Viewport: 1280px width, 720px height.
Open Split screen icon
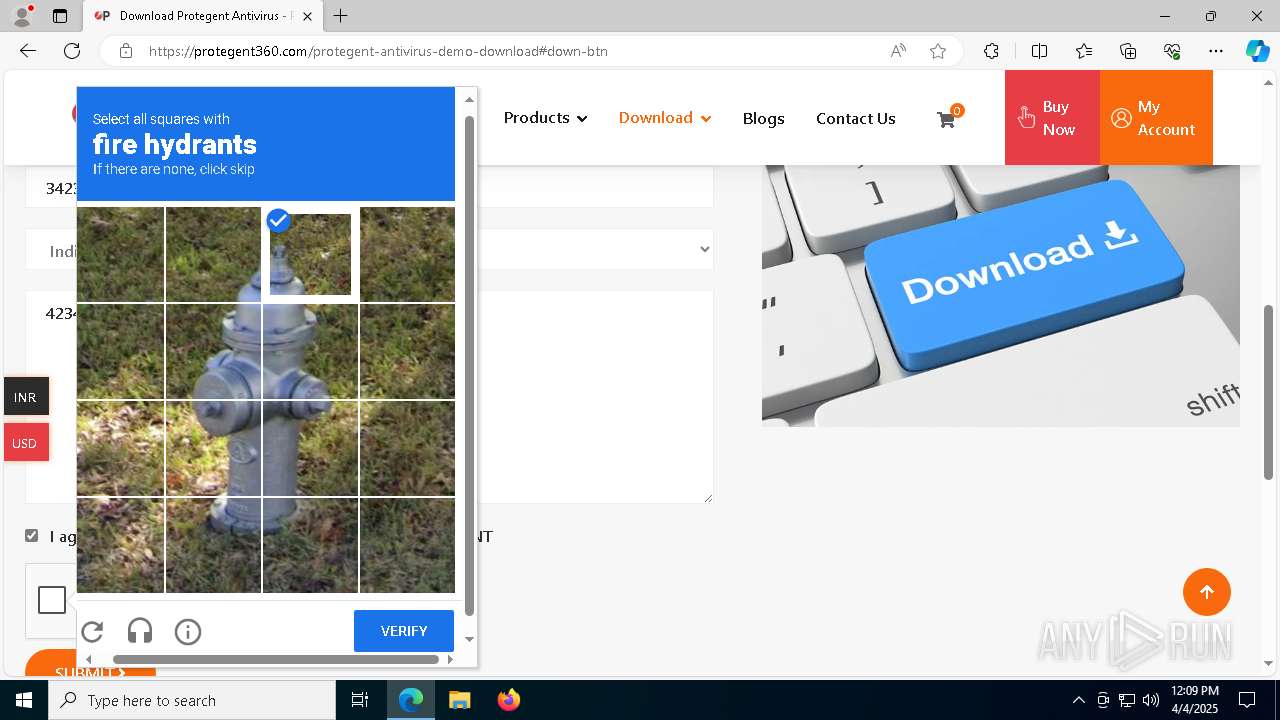point(1039,51)
